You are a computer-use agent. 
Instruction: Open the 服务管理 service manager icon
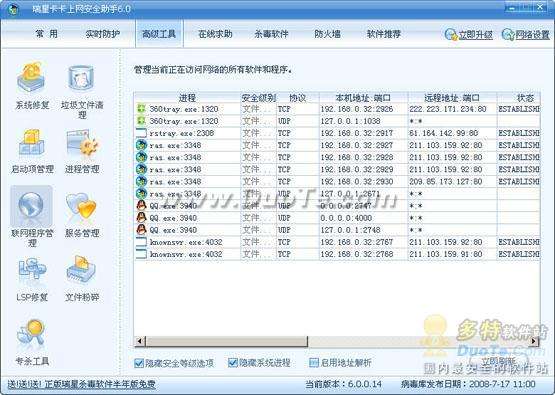[81, 206]
